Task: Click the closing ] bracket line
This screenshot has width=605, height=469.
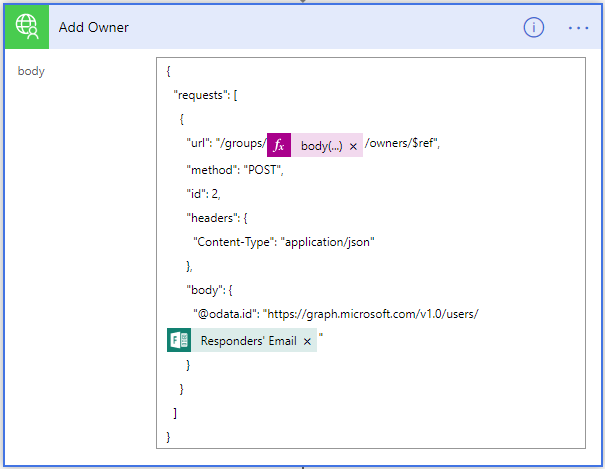Action: [175, 413]
